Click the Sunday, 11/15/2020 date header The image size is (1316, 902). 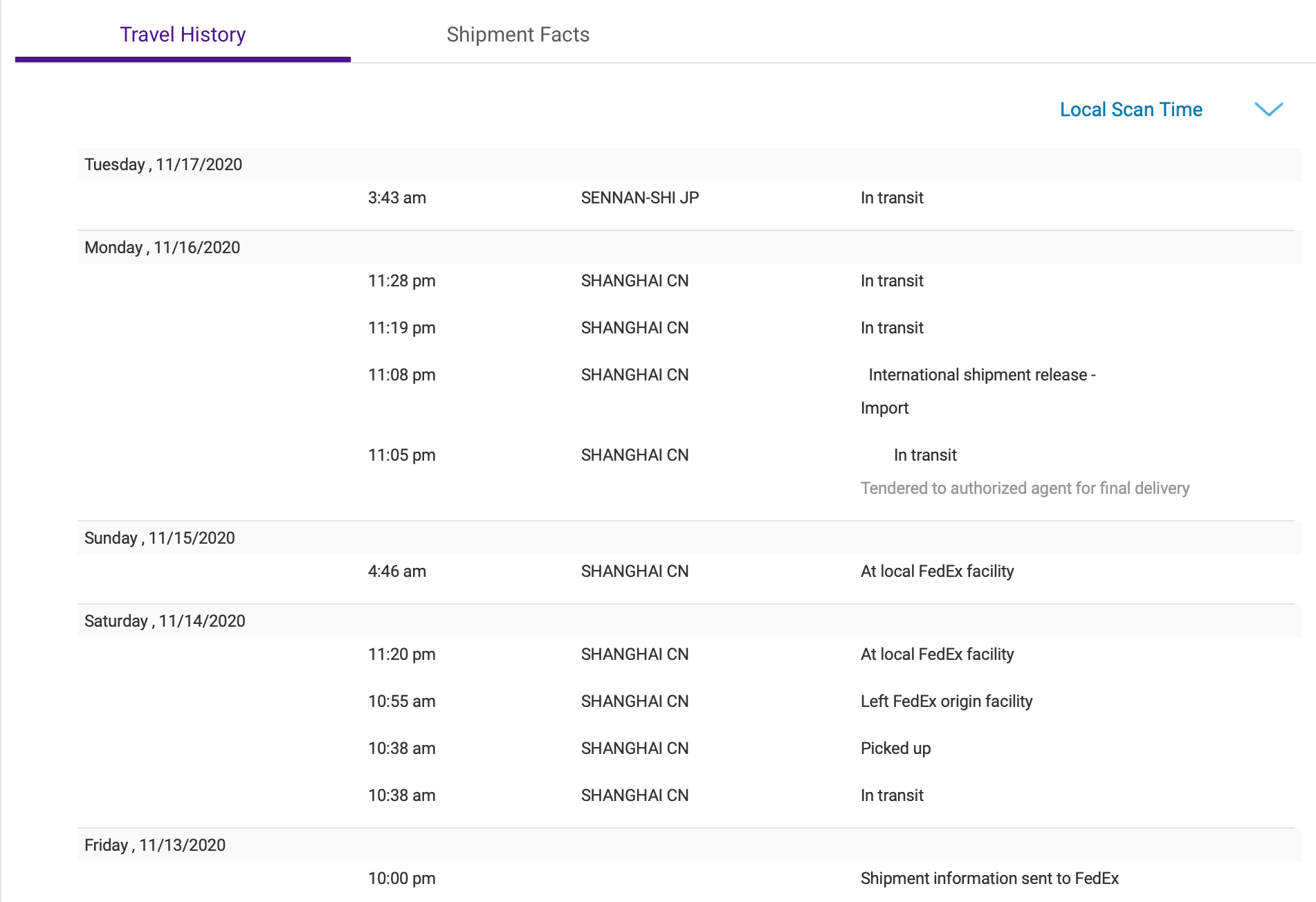click(160, 538)
